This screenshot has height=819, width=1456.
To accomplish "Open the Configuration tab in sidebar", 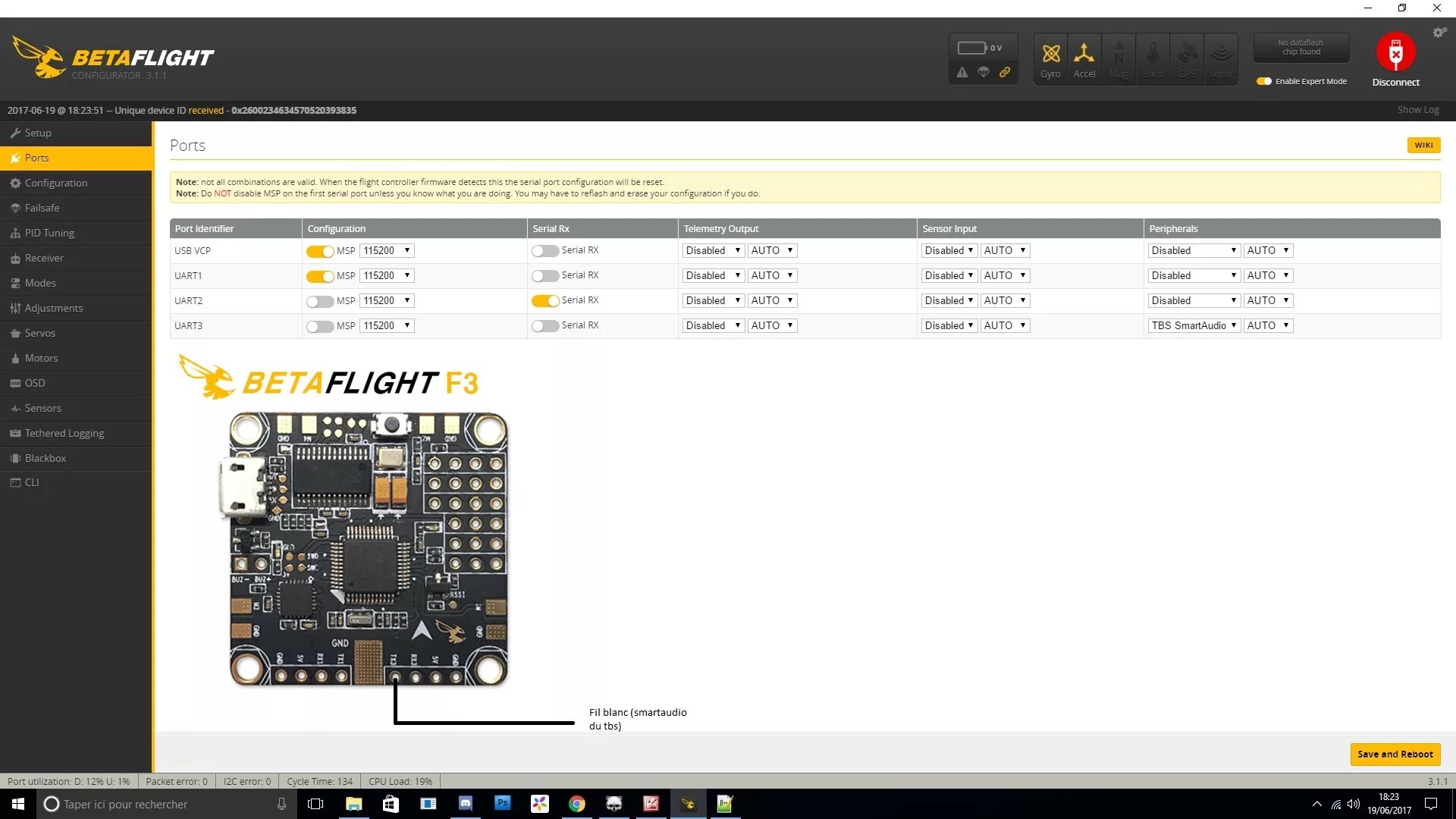I will [x=56, y=183].
